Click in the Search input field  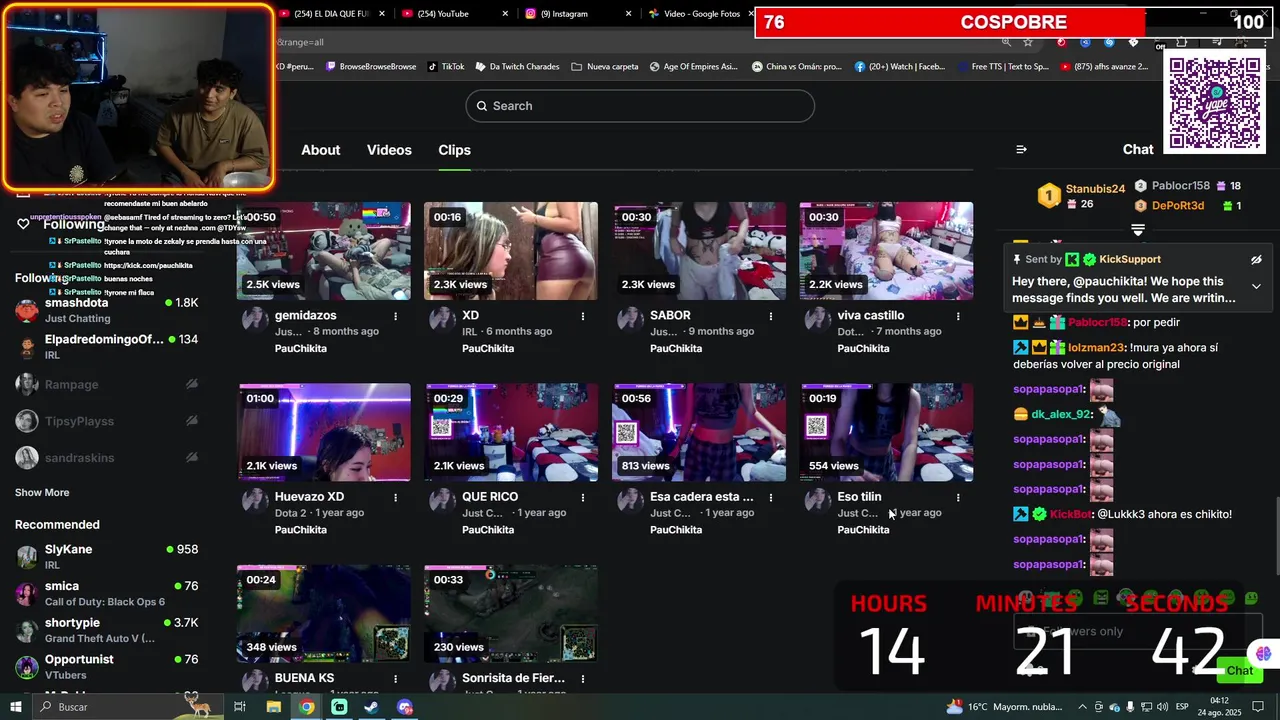(x=640, y=106)
